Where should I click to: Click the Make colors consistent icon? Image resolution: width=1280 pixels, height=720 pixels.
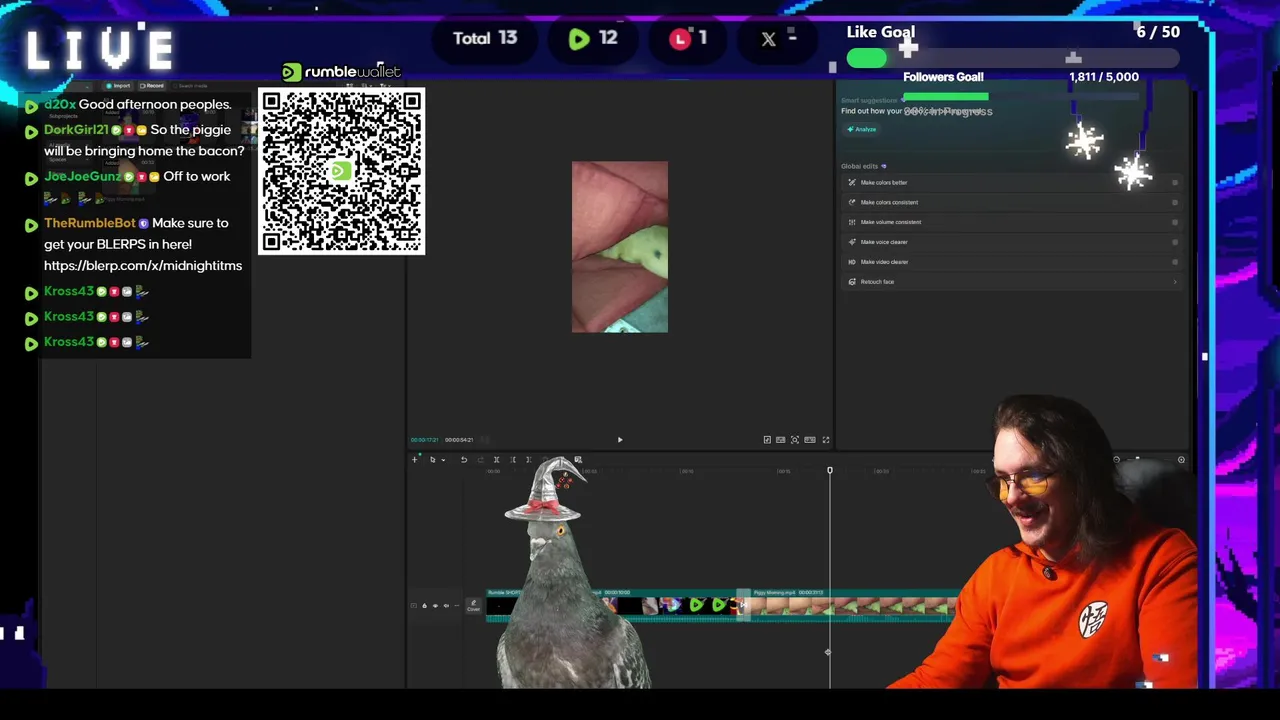pyautogui.click(x=852, y=203)
